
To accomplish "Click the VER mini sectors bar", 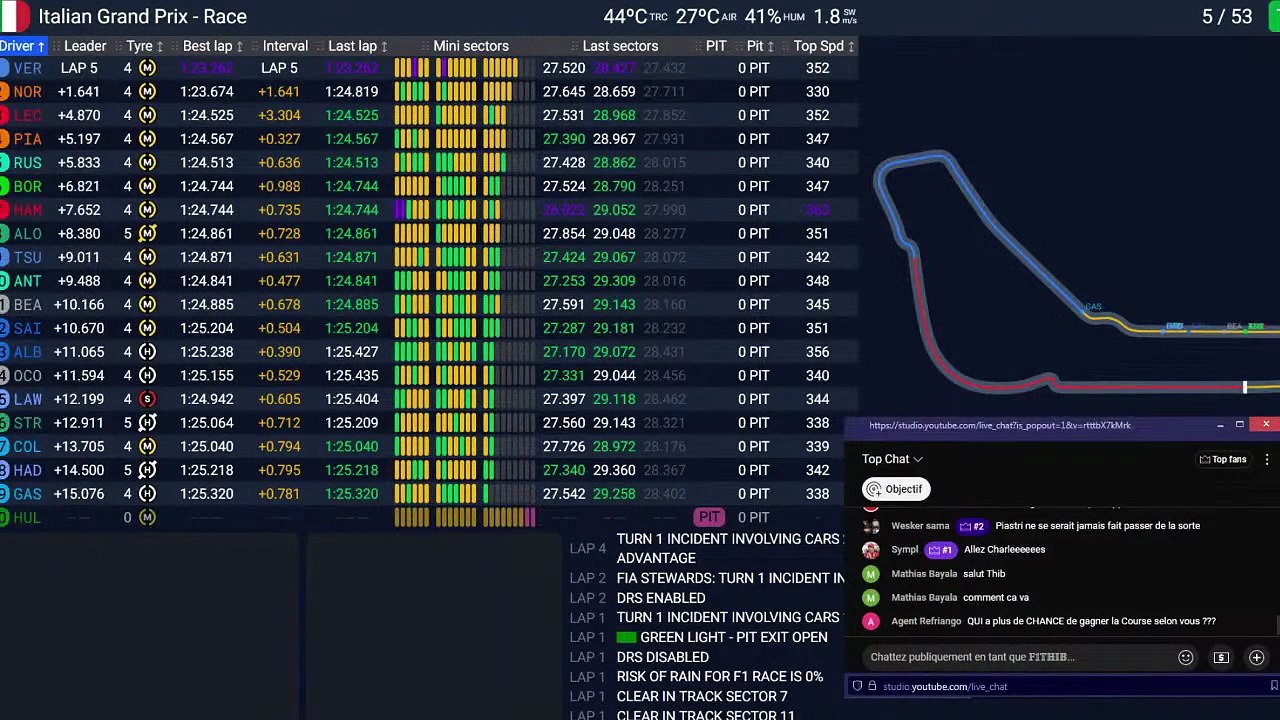I will tap(464, 68).
